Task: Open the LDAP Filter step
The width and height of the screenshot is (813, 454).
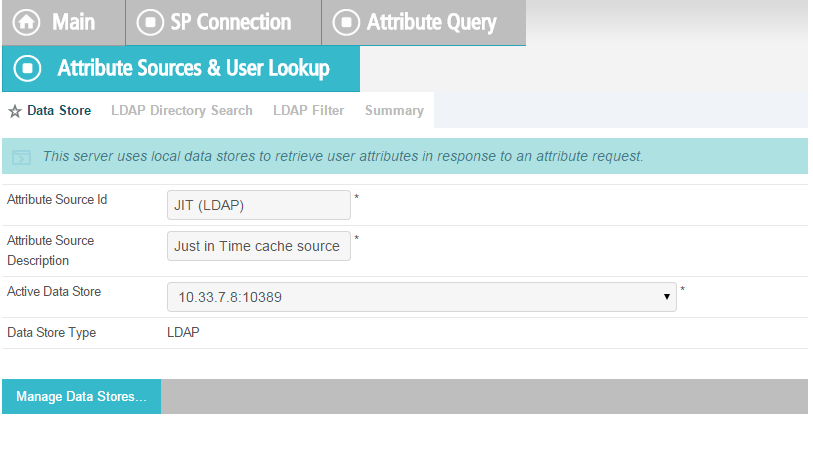Action: [x=309, y=110]
